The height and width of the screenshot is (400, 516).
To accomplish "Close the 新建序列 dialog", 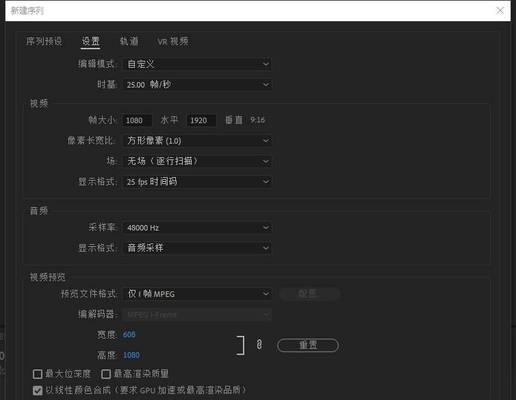I will (x=500, y=11).
